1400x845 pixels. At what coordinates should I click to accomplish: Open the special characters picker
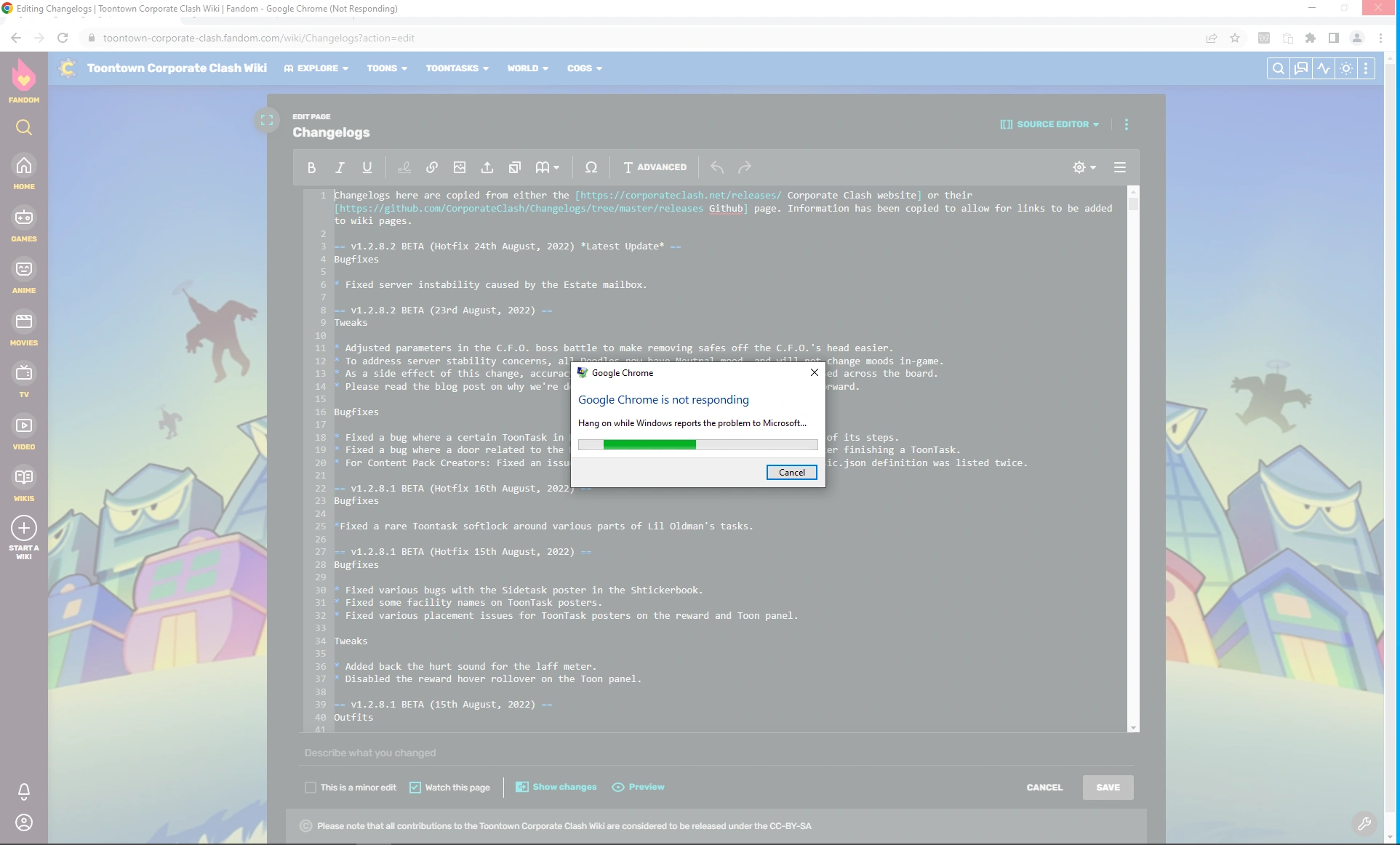pos(591,167)
